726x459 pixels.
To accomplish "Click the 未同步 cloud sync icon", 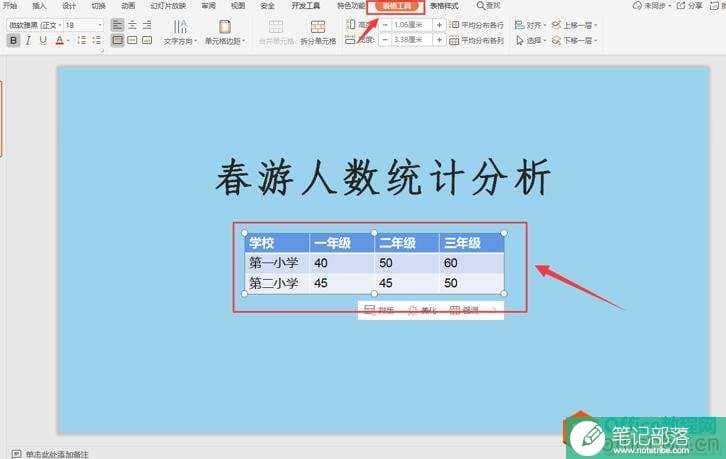I will (638, 6).
